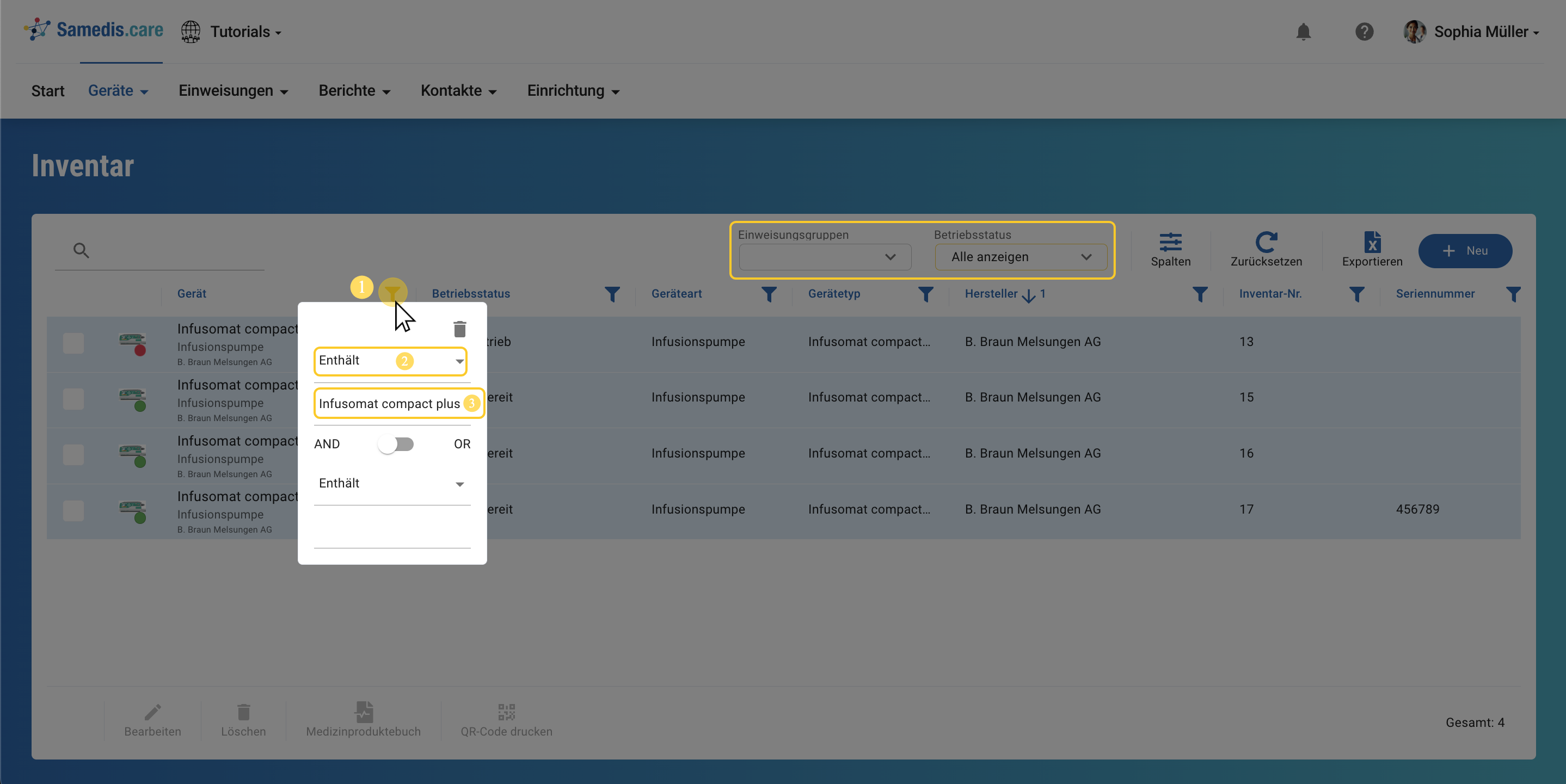Open the Berichte menu

(354, 90)
